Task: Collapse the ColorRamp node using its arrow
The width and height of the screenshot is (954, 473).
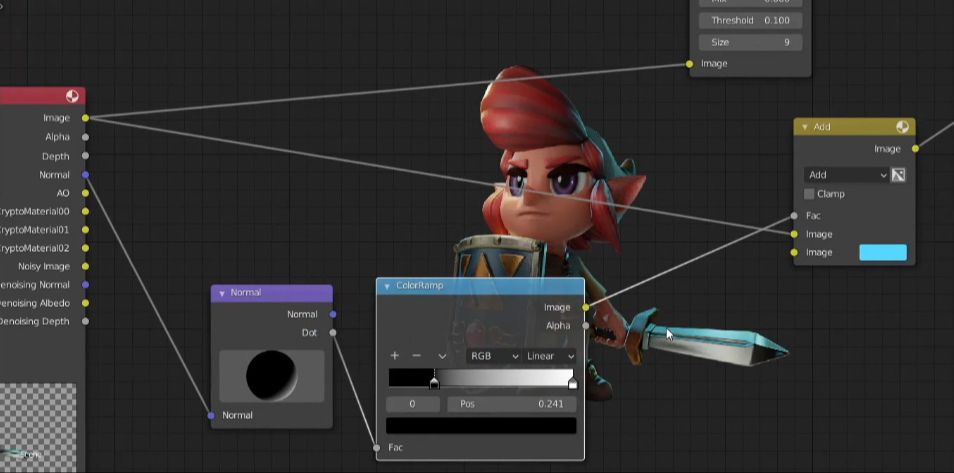Action: pyautogui.click(x=387, y=286)
